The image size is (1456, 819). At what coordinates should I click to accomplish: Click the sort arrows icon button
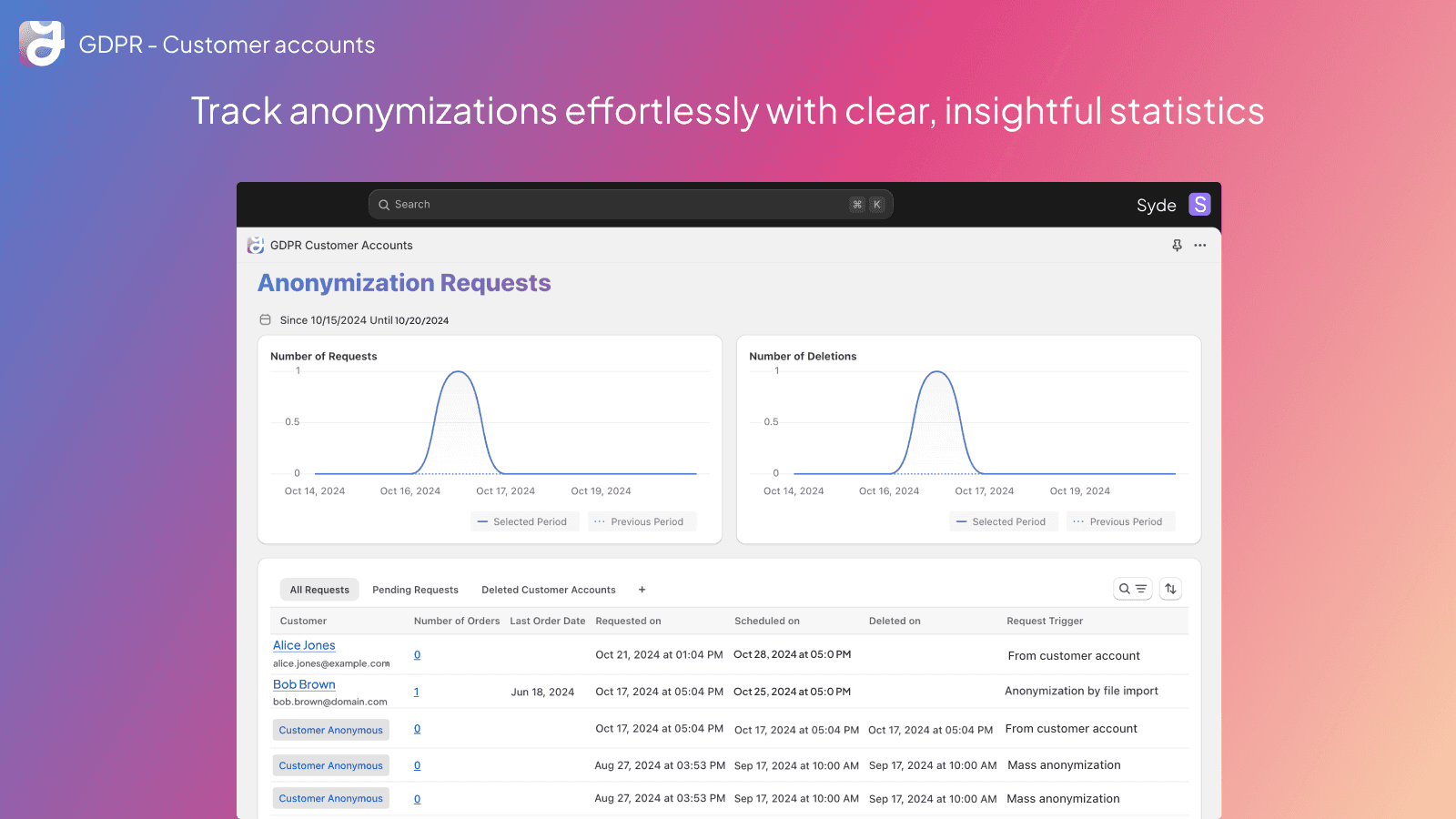tap(1170, 589)
